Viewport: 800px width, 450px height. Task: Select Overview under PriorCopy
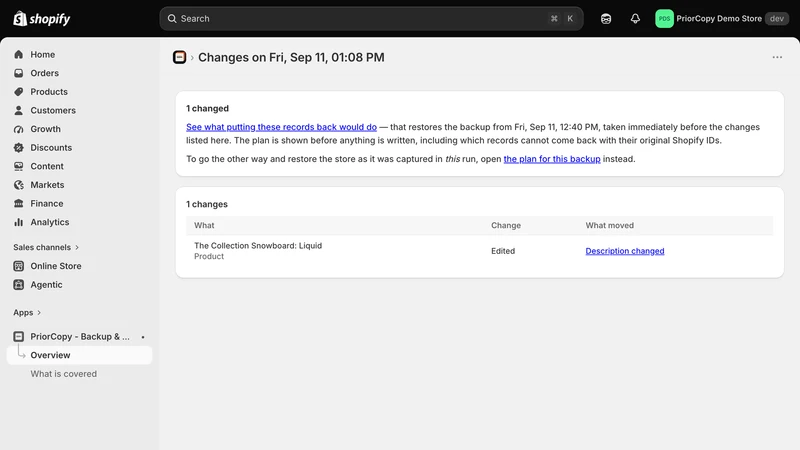(x=80, y=355)
